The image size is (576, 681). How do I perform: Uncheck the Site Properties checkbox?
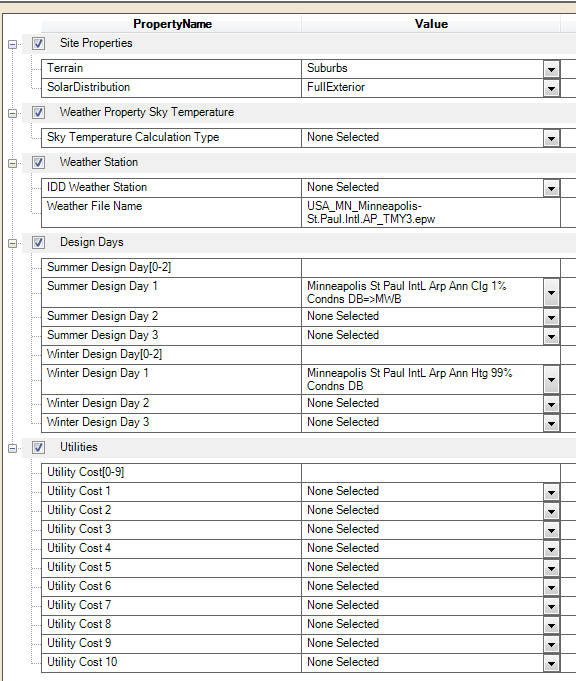[x=38, y=43]
